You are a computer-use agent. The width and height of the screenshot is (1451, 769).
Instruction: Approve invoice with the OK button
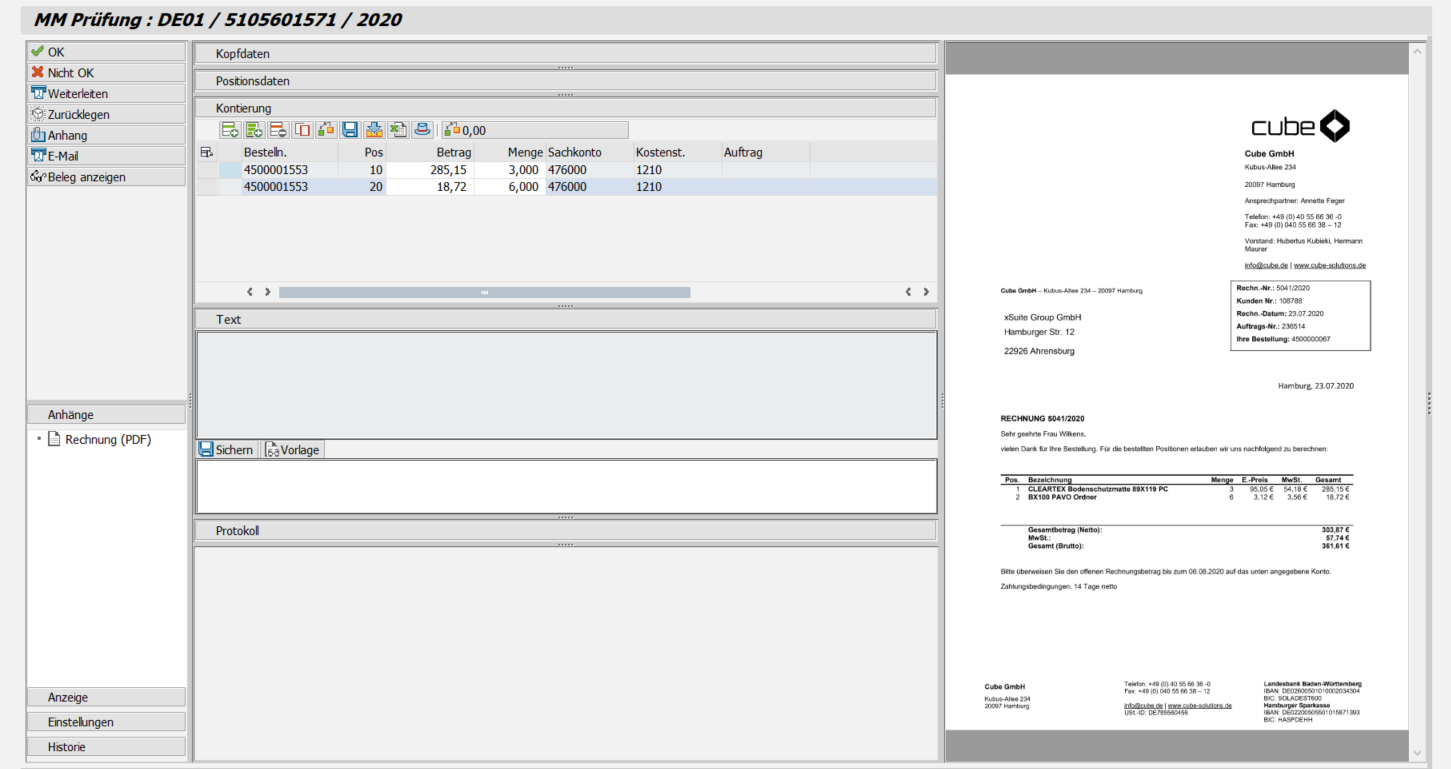[106, 52]
